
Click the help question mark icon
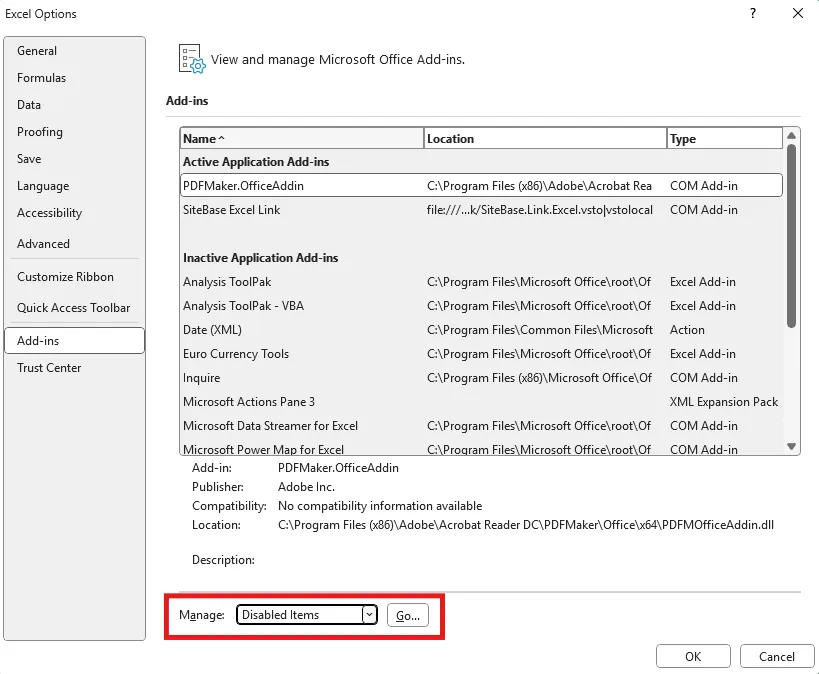[753, 14]
